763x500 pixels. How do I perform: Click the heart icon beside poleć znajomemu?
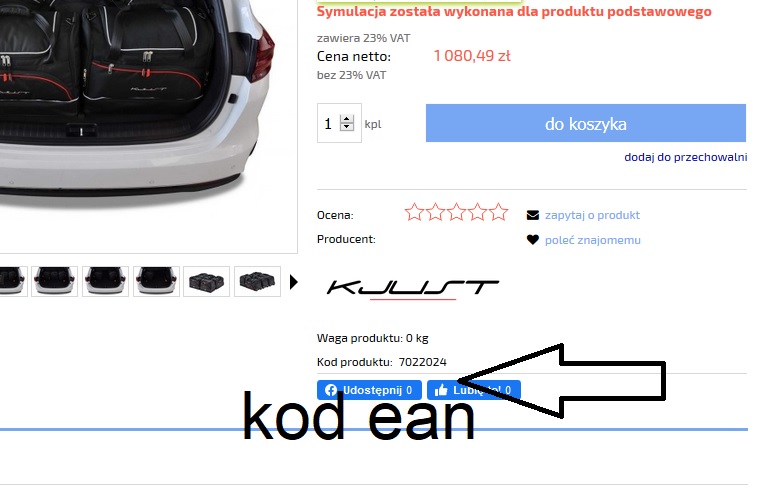pyautogui.click(x=533, y=239)
